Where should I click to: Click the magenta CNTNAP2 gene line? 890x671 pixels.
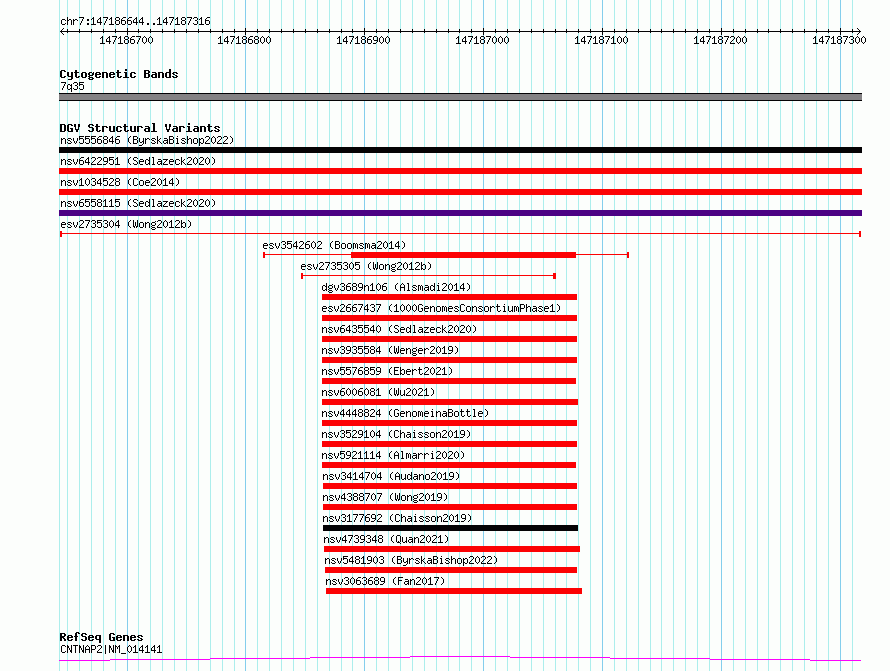(x=460, y=659)
